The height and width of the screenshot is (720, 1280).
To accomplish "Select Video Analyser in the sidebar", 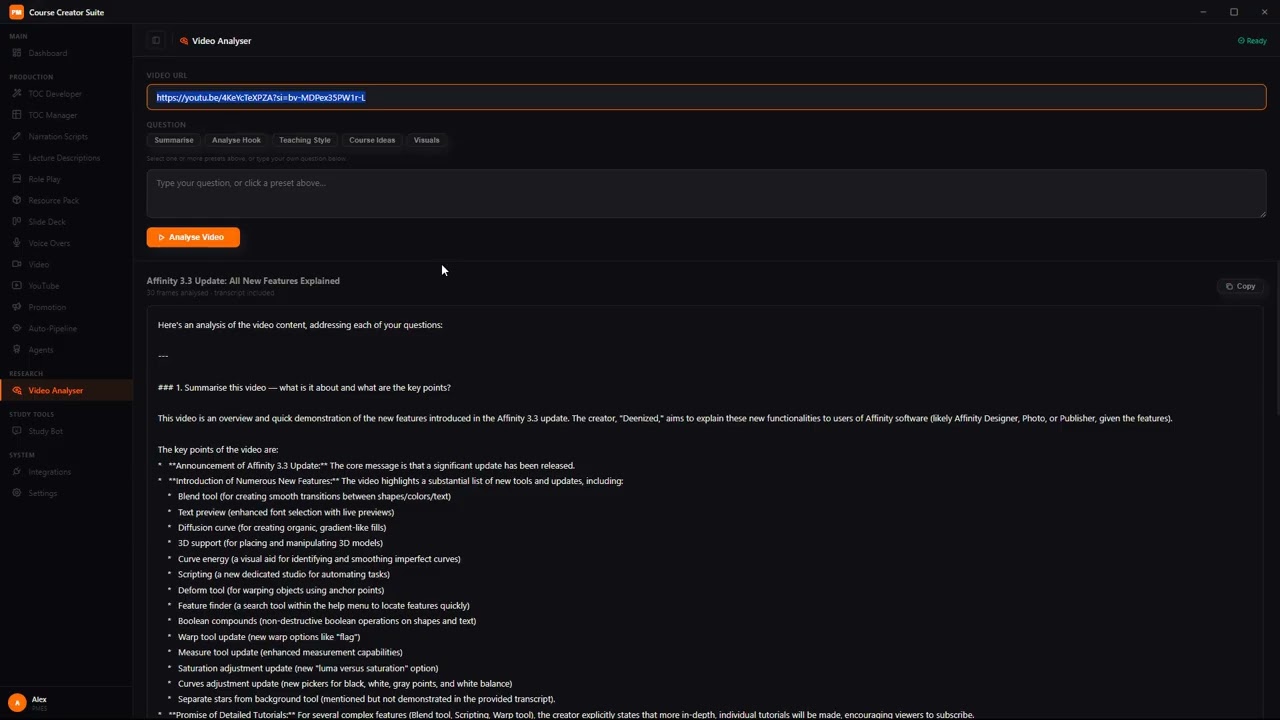I will (x=66, y=390).
